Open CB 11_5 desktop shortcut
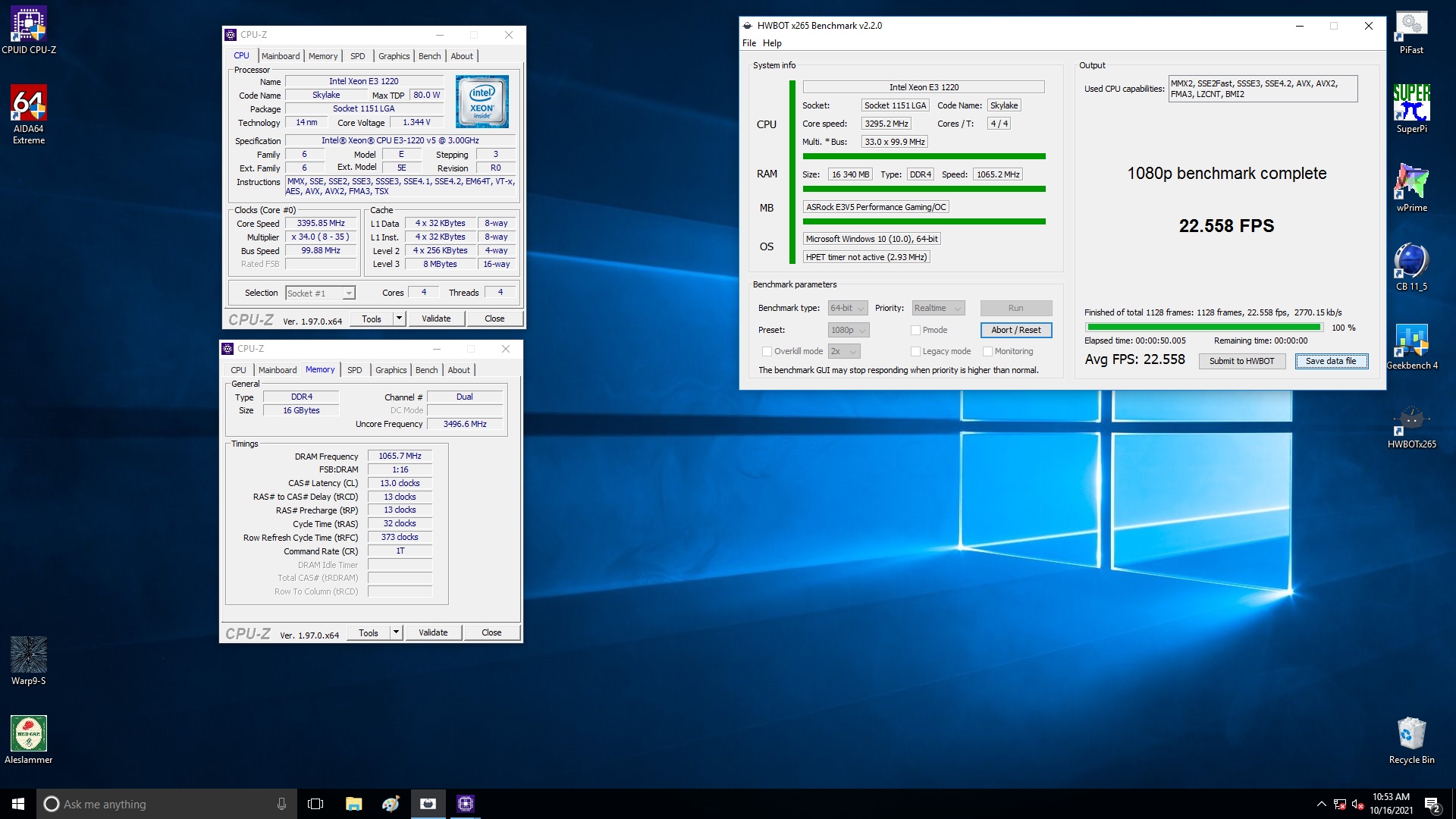This screenshot has height=819, width=1456. 1411,268
